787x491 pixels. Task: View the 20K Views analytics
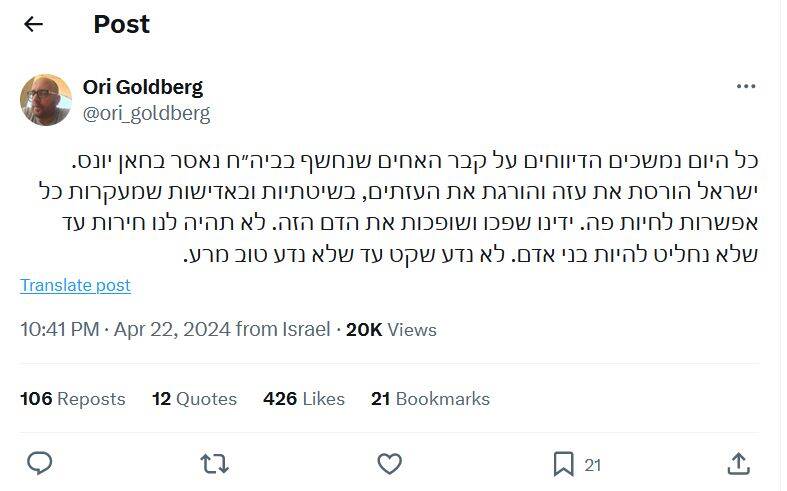pyautogui.click(x=391, y=329)
